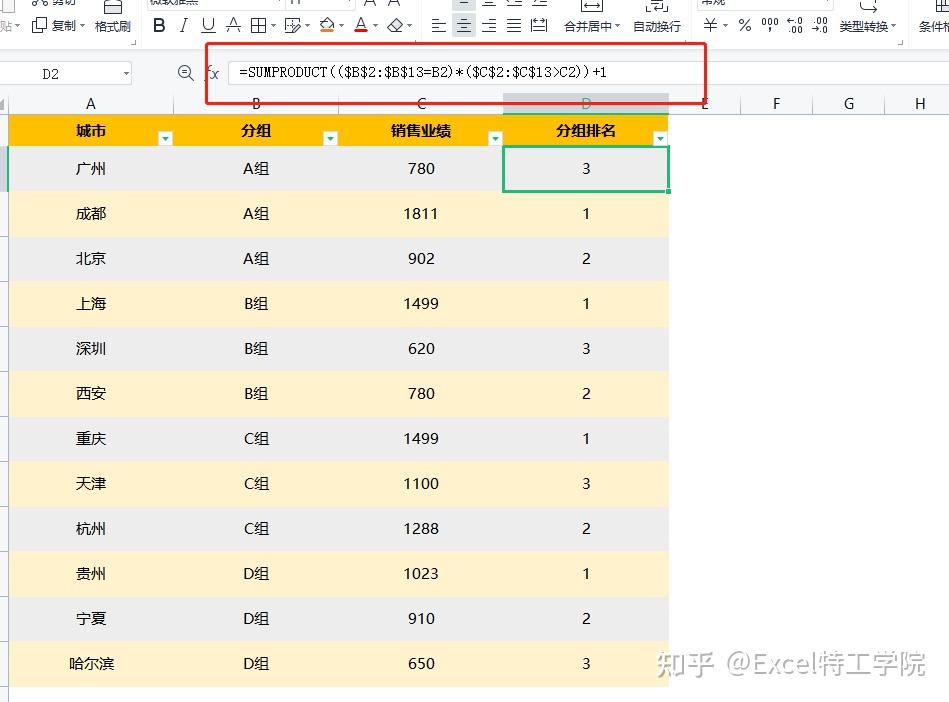Align text right
Viewport: 949px width, 702px height.
[x=489, y=25]
